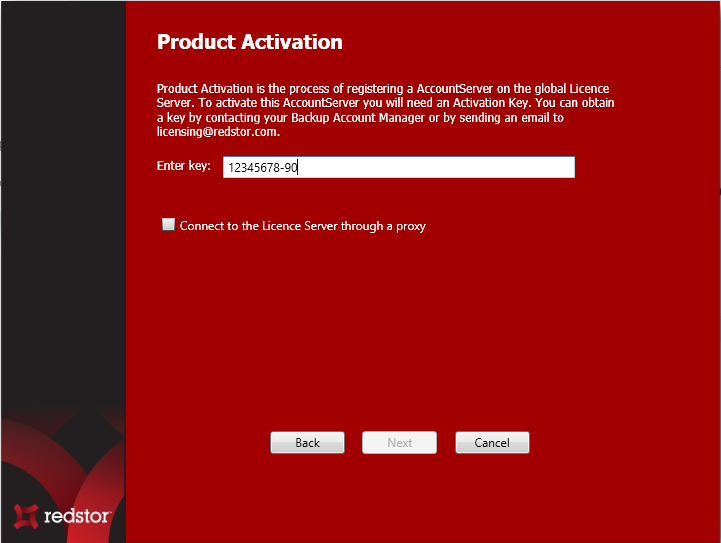Go to the previous step with Back
Viewport: 721px width, 543px height.
pos(307,442)
